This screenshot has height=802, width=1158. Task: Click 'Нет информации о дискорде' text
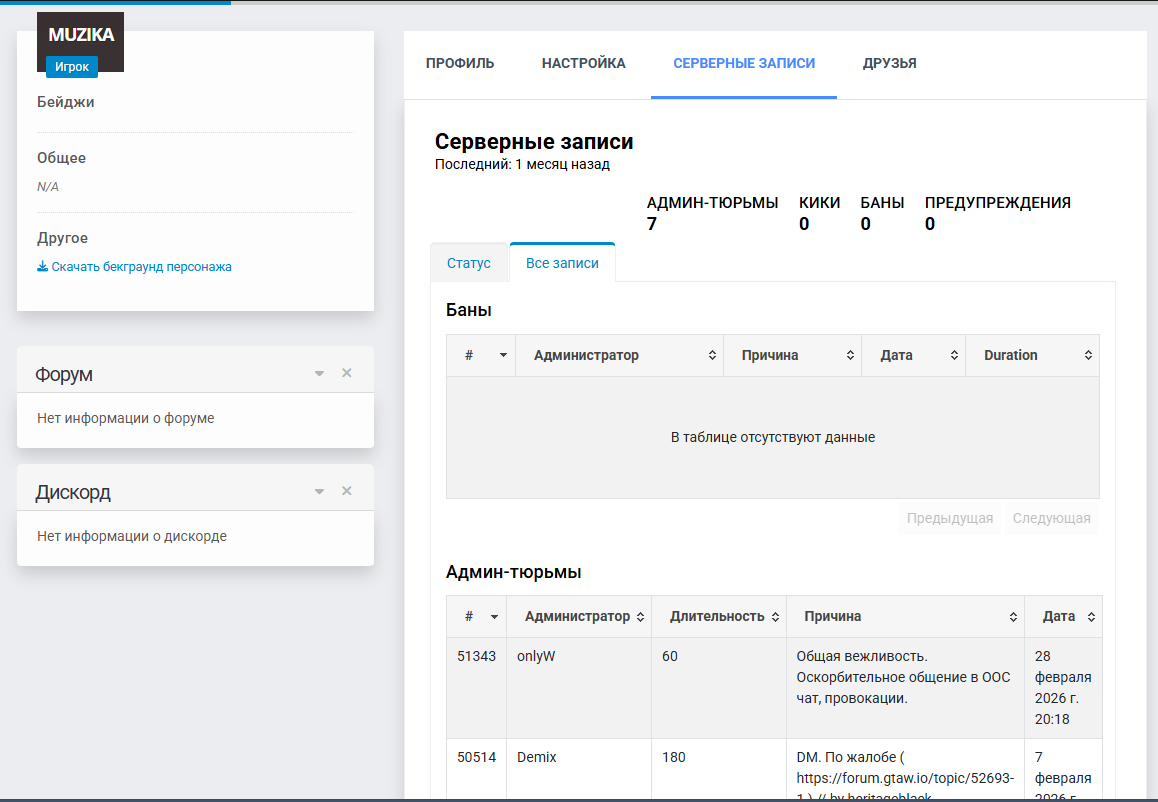click(x=131, y=536)
